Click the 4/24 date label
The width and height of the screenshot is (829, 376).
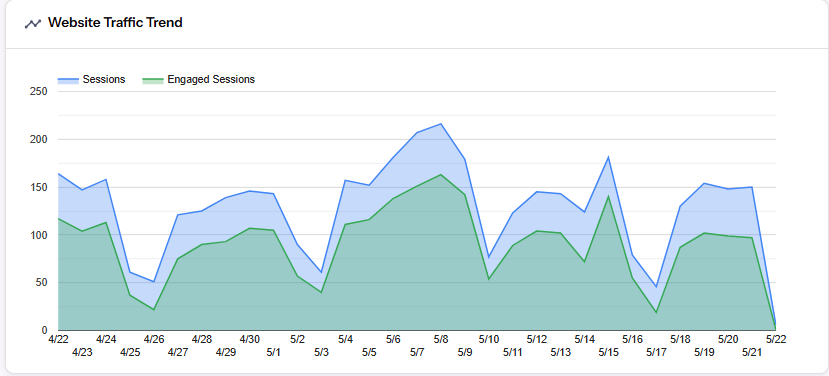pyautogui.click(x=106, y=340)
